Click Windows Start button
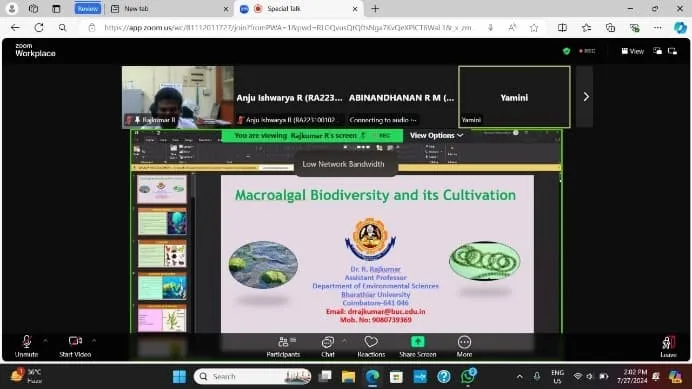Image resolution: width=692 pixels, height=389 pixels. tap(179, 377)
